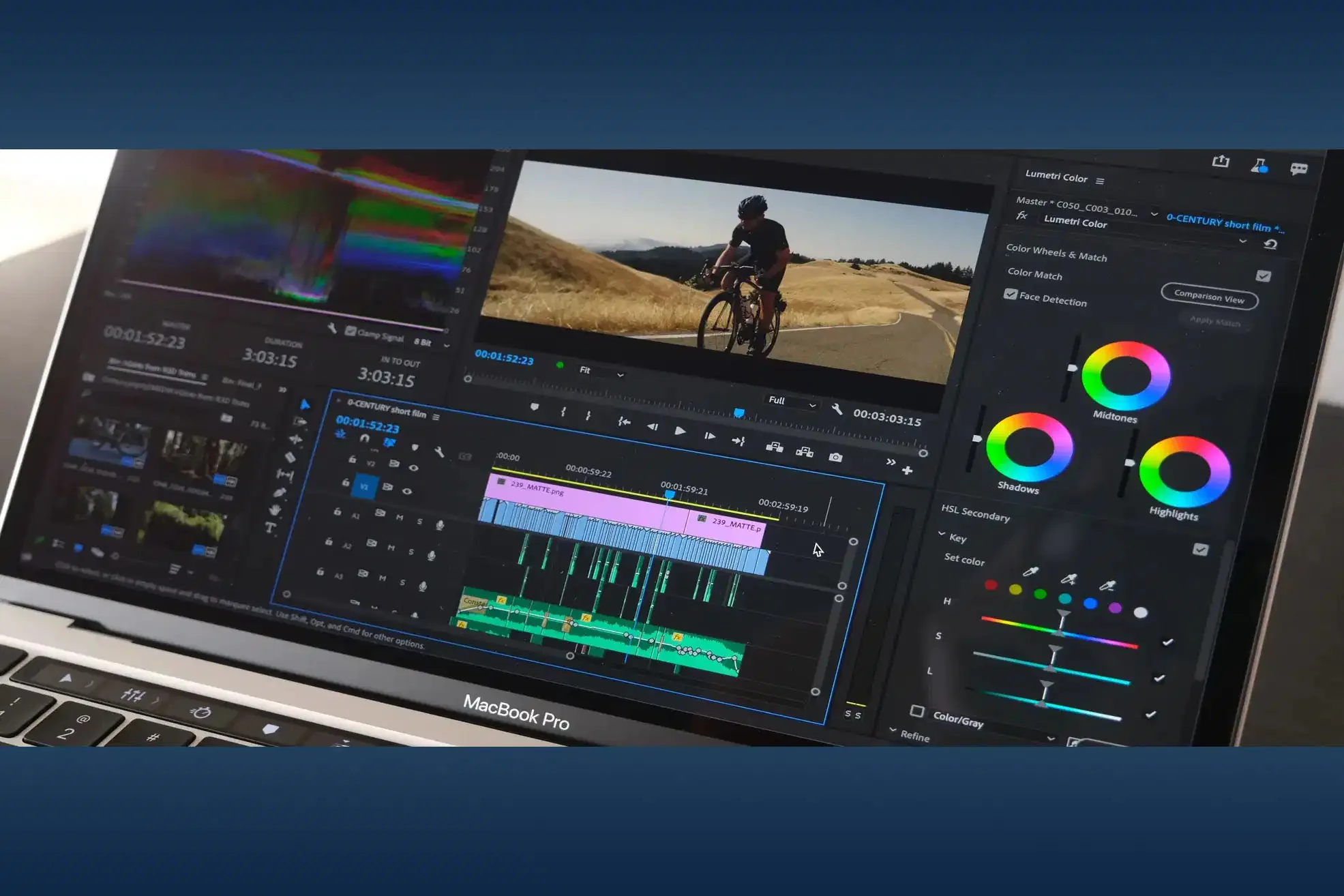Click the Go to In point icon
The height and width of the screenshot is (896, 1344).
tap(624, 421)
